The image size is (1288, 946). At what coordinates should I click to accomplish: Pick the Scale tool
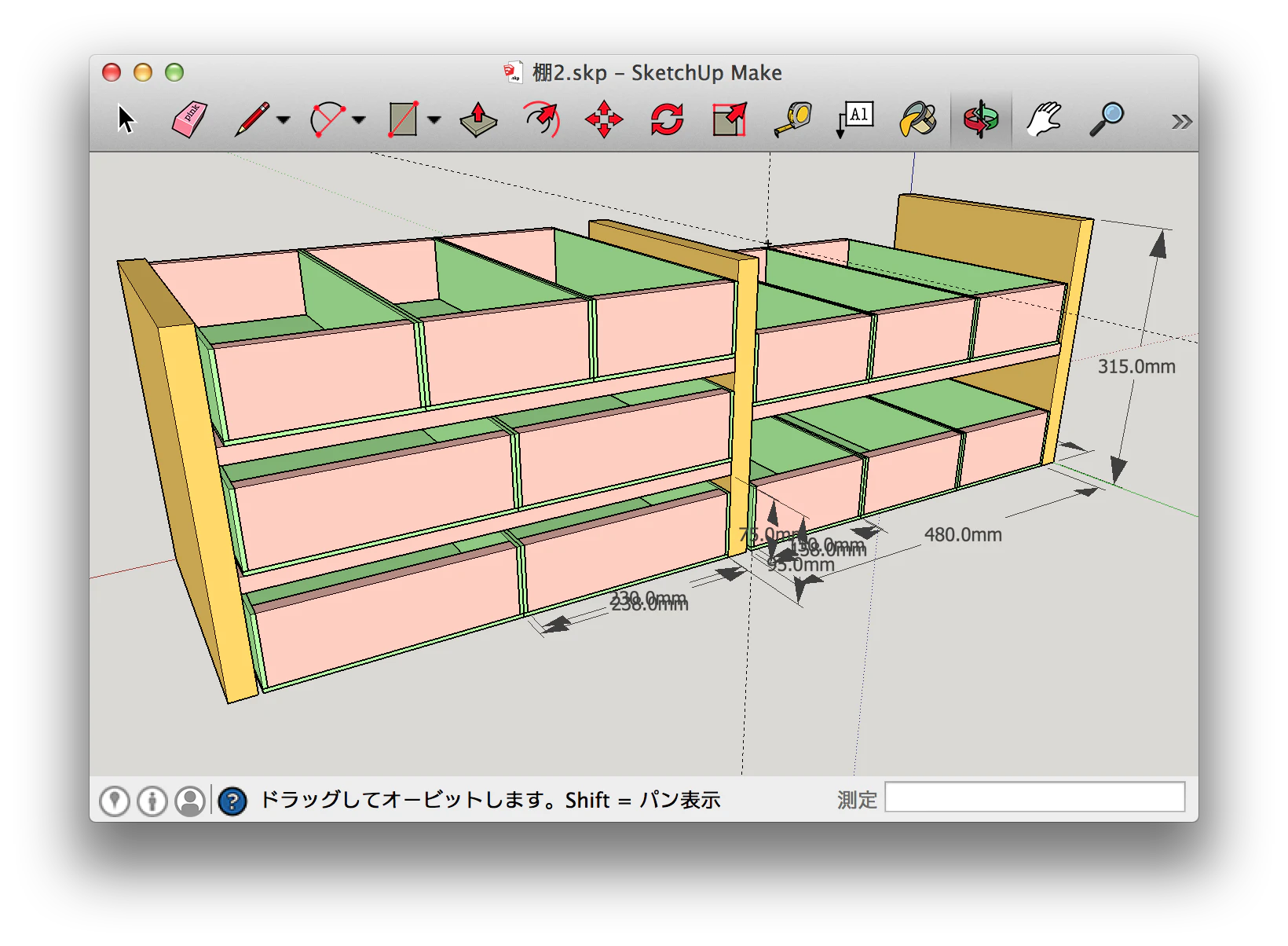pyautogui.click(x=730, y=119)
